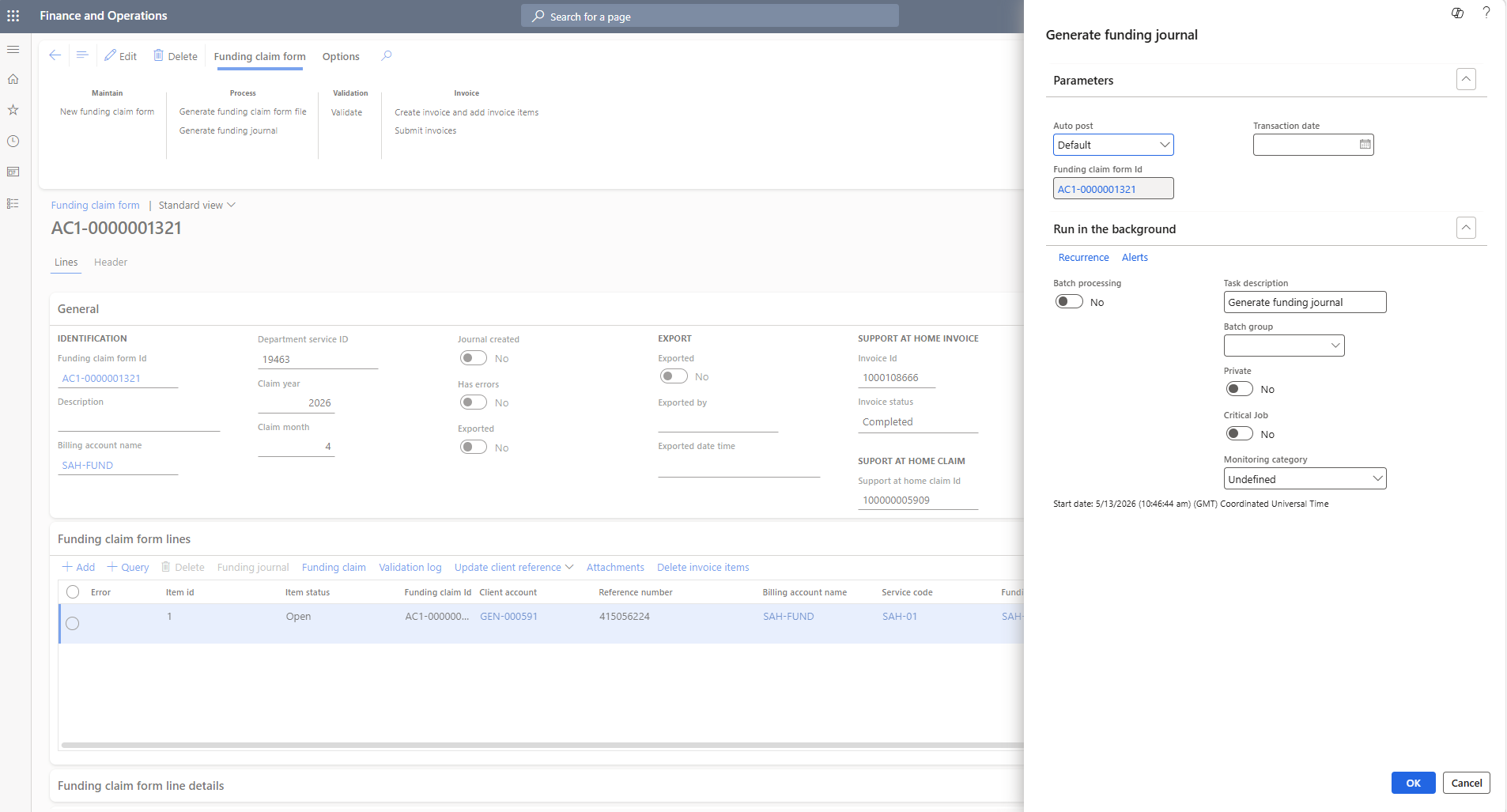Screen dimensions: 1507x812
Task: Go to Home via sidebar icon
Action: (13, 79)
